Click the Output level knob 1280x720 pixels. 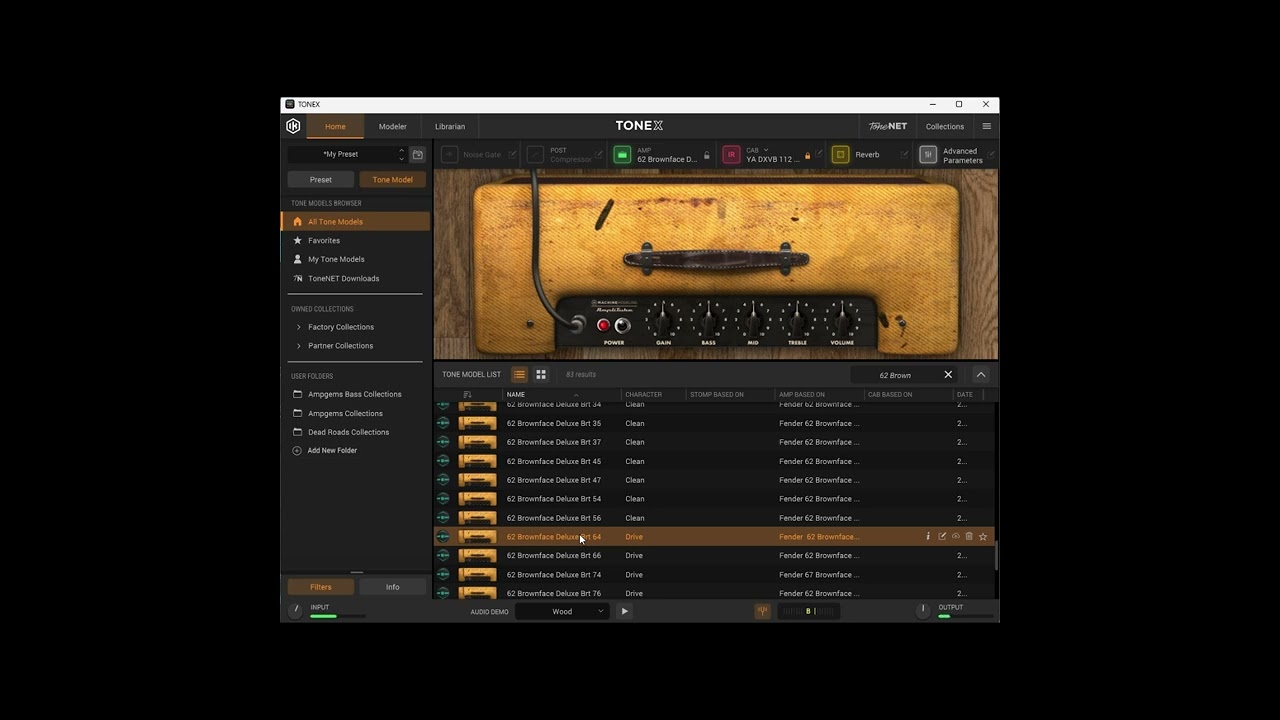coord(923,611)
